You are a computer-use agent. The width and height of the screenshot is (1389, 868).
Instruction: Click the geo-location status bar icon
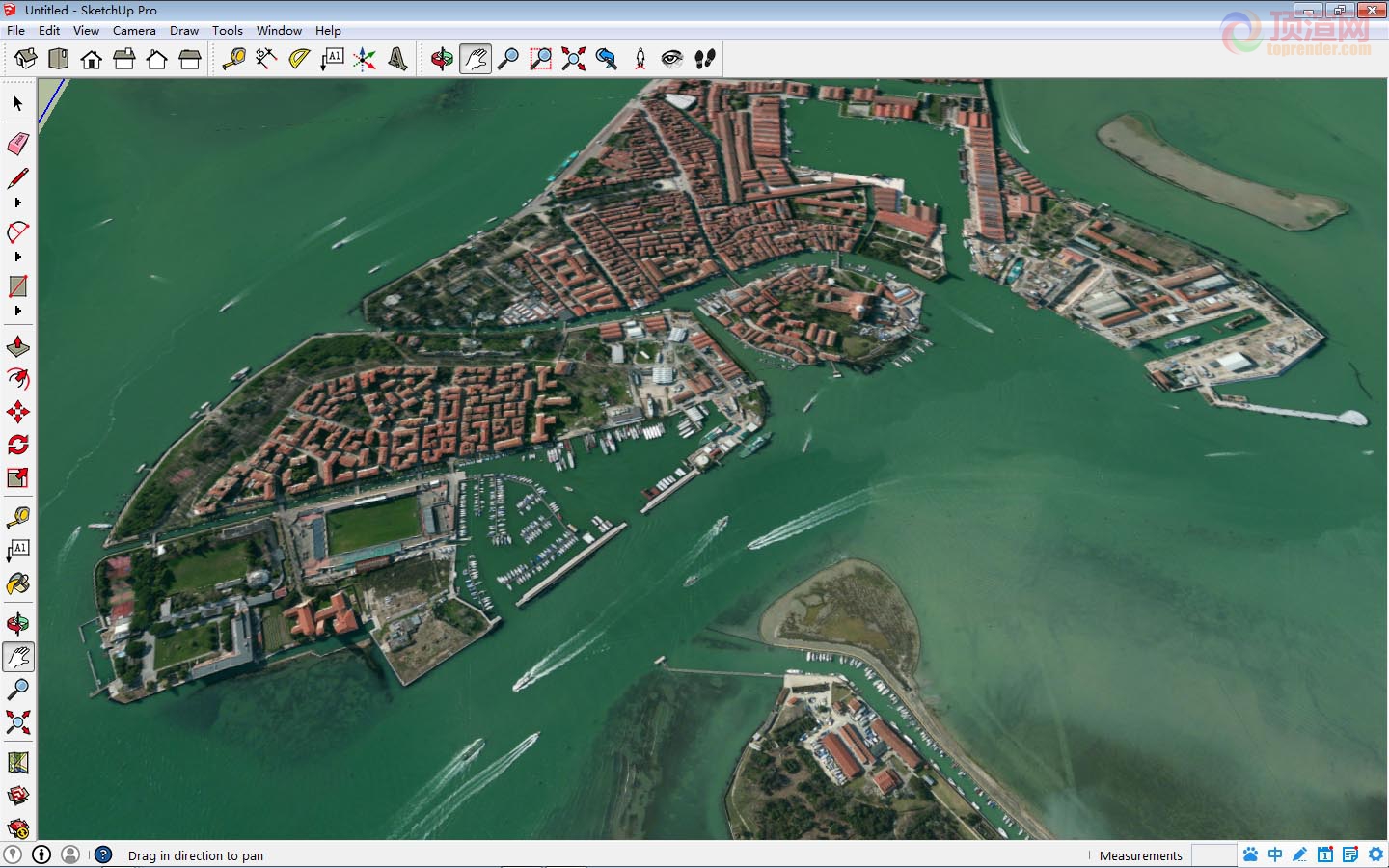[13, 854]
